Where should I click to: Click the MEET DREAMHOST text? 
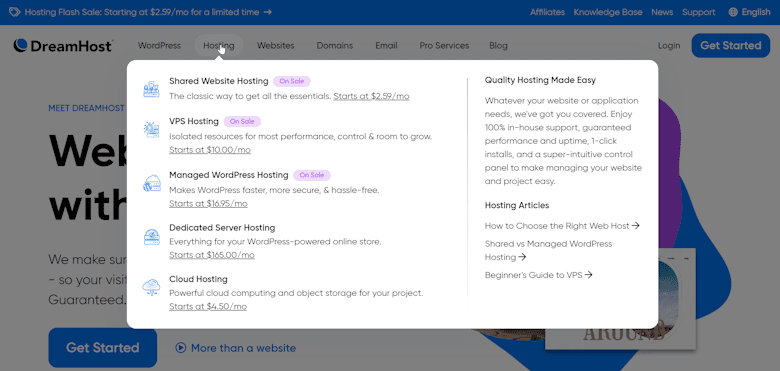click(x=87, y=108)
